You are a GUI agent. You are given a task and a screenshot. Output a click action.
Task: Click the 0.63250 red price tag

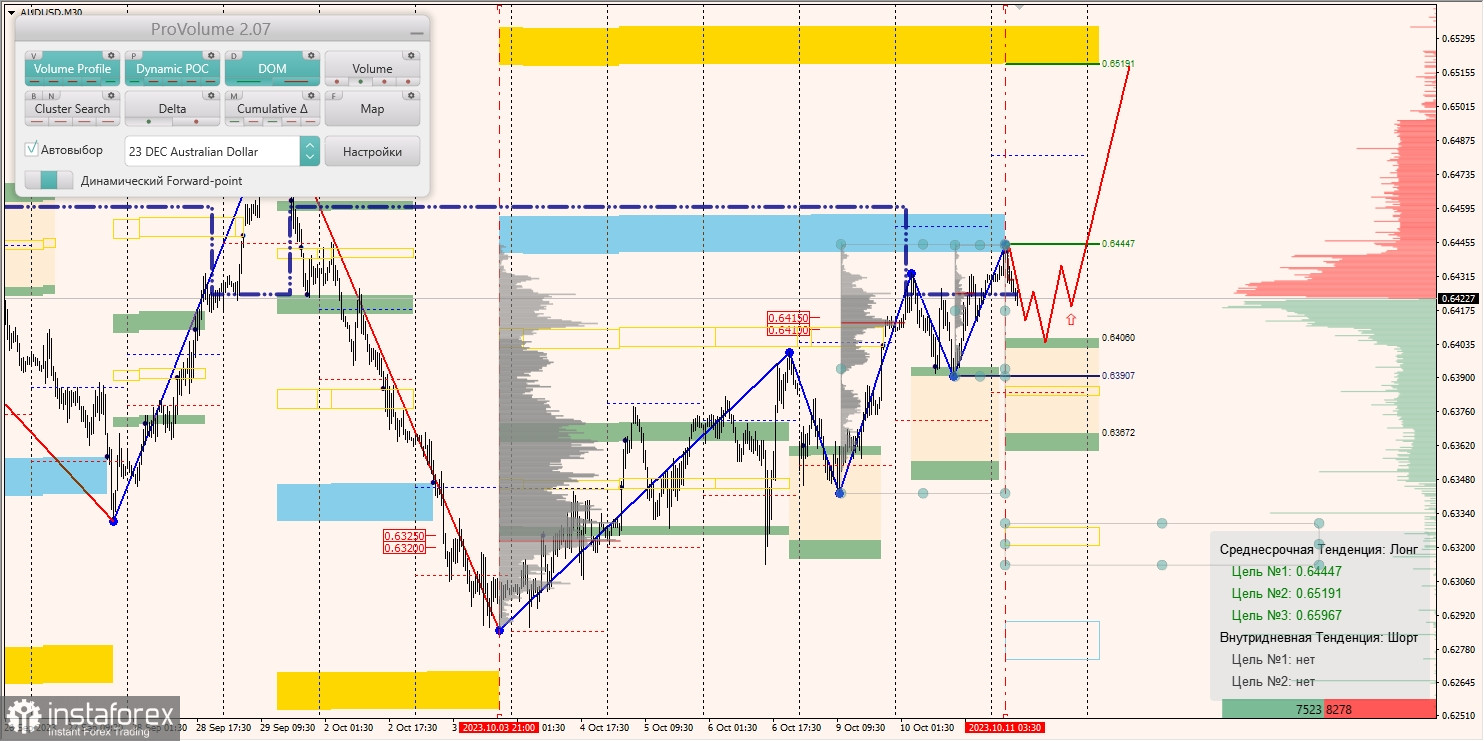[x=404, y=536]
